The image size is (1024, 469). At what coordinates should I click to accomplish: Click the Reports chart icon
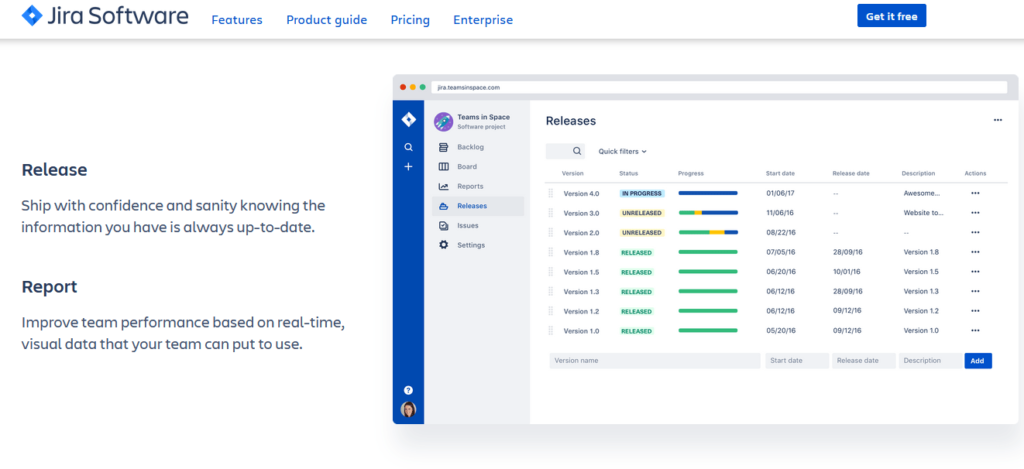pos(443,186)
